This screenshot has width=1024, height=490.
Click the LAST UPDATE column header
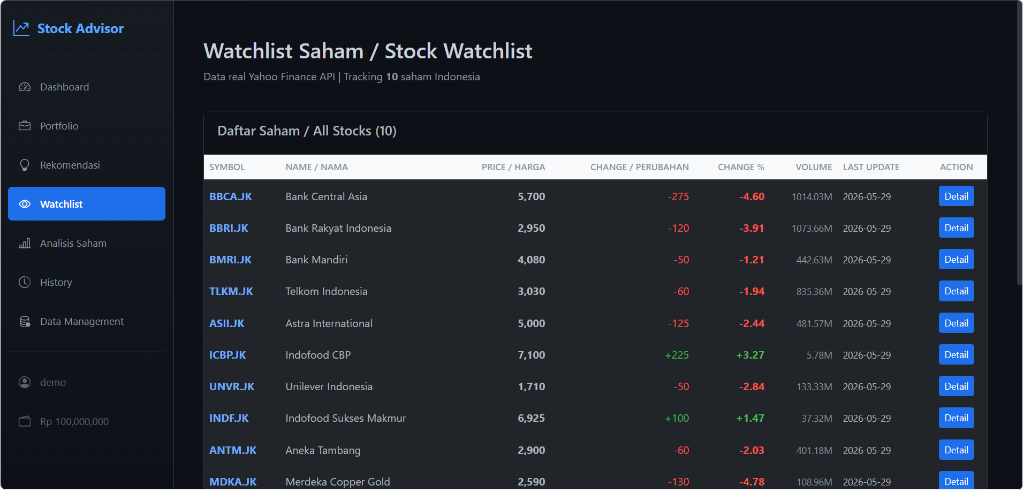tap(871, 167)
